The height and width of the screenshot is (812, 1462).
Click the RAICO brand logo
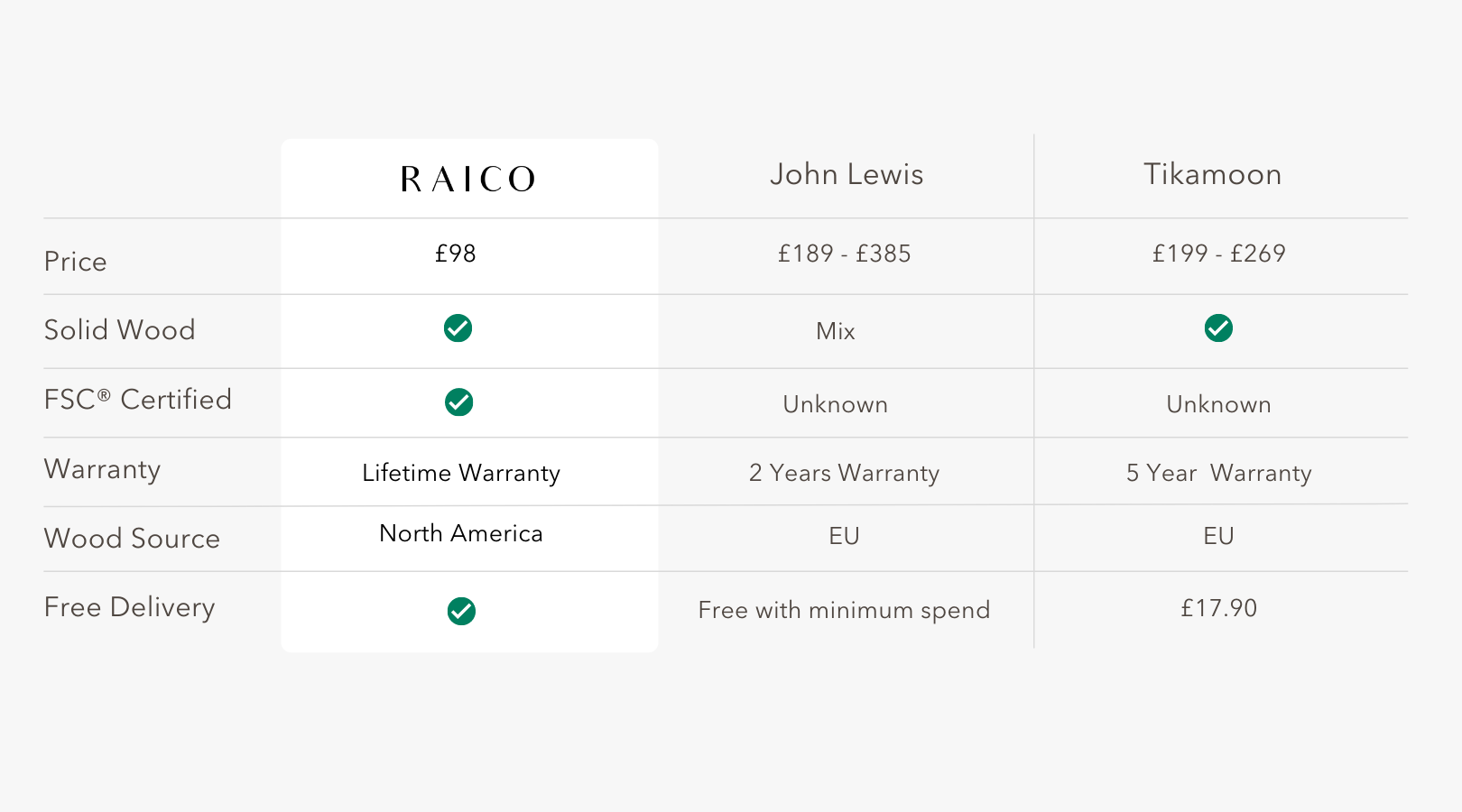point(467,179)
